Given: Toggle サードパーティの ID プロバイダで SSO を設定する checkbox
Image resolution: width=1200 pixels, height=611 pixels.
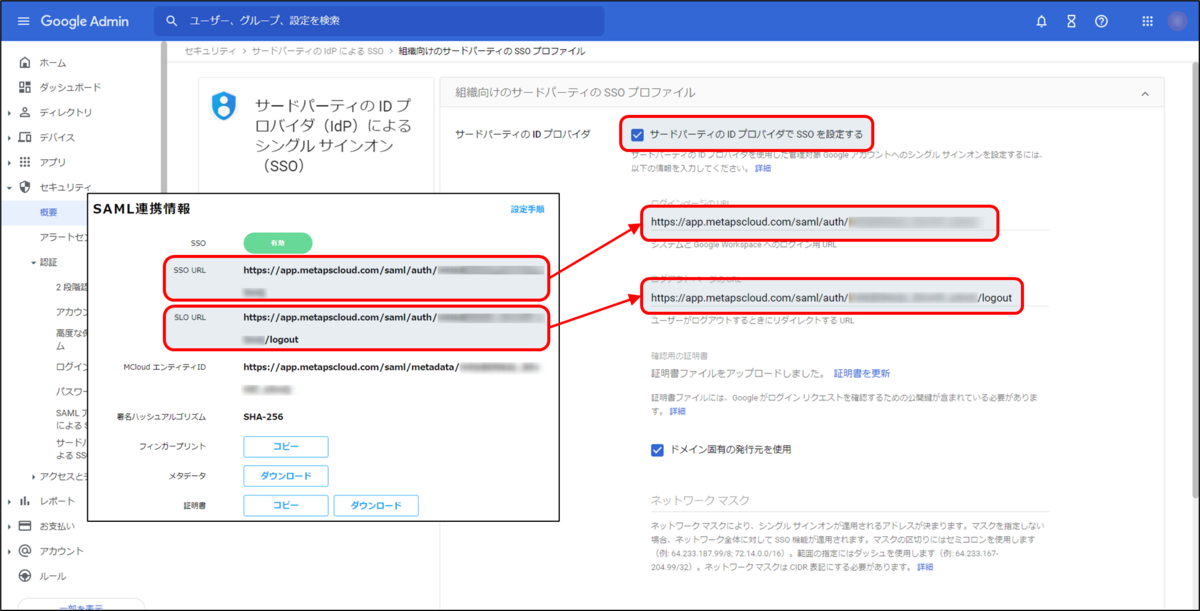Looking at the screenshot, I should pyautogui.click(x=637, y=134).
